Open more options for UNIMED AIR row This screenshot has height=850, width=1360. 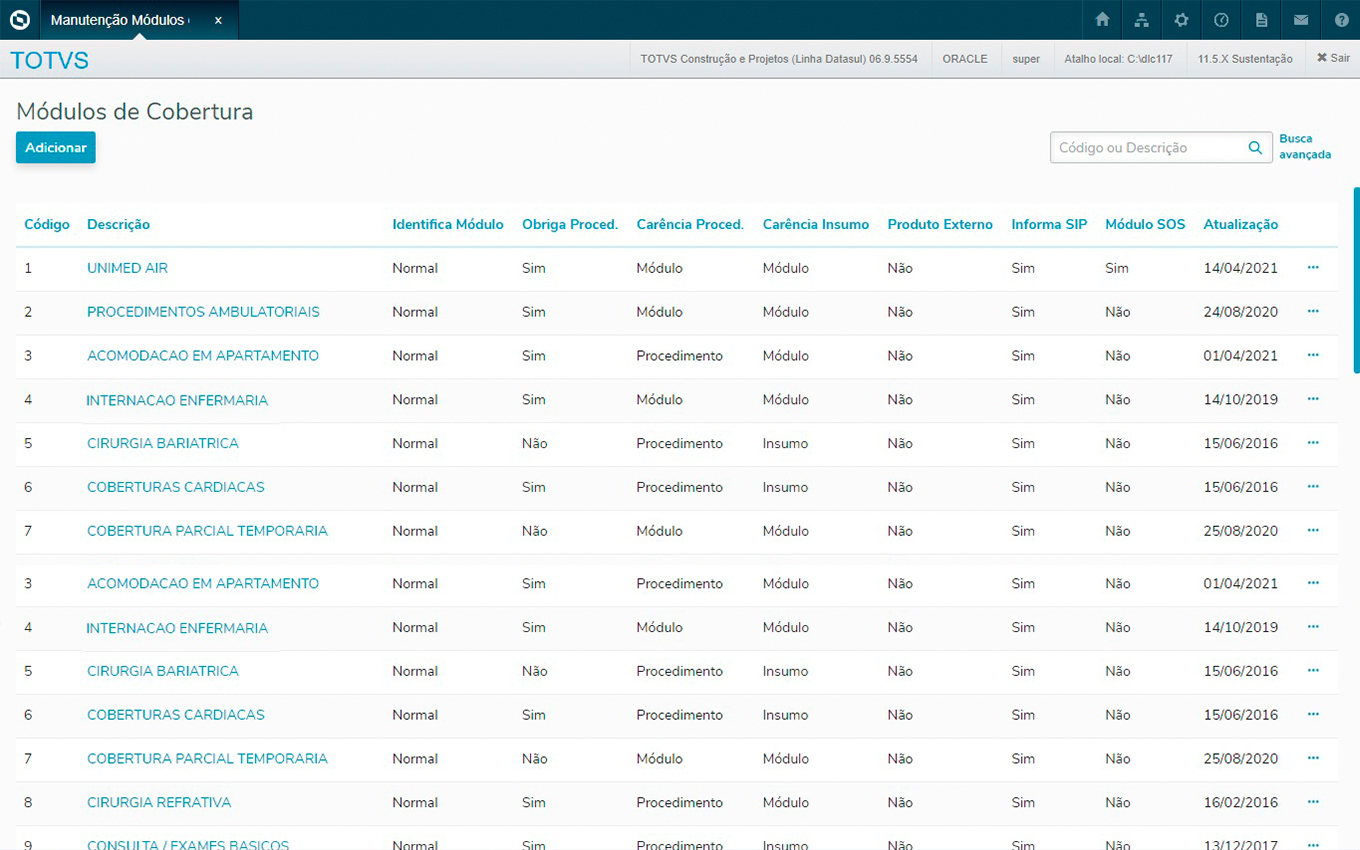coord(1313,268)
